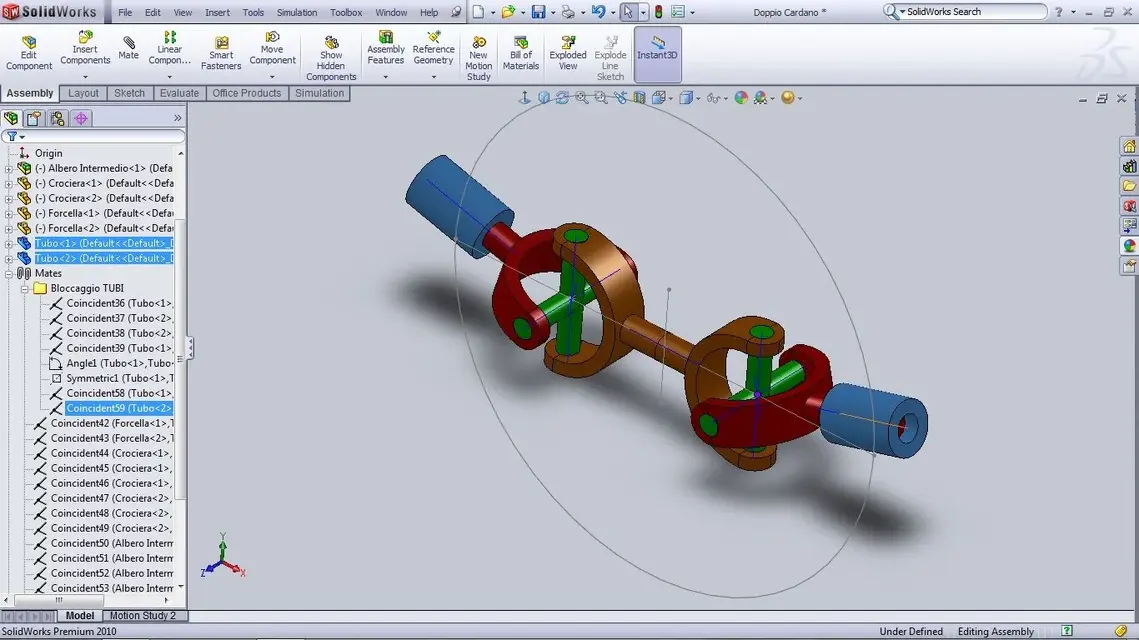Open Smart Fasteners
The image size is (1139, 640).
click(221, 53)
